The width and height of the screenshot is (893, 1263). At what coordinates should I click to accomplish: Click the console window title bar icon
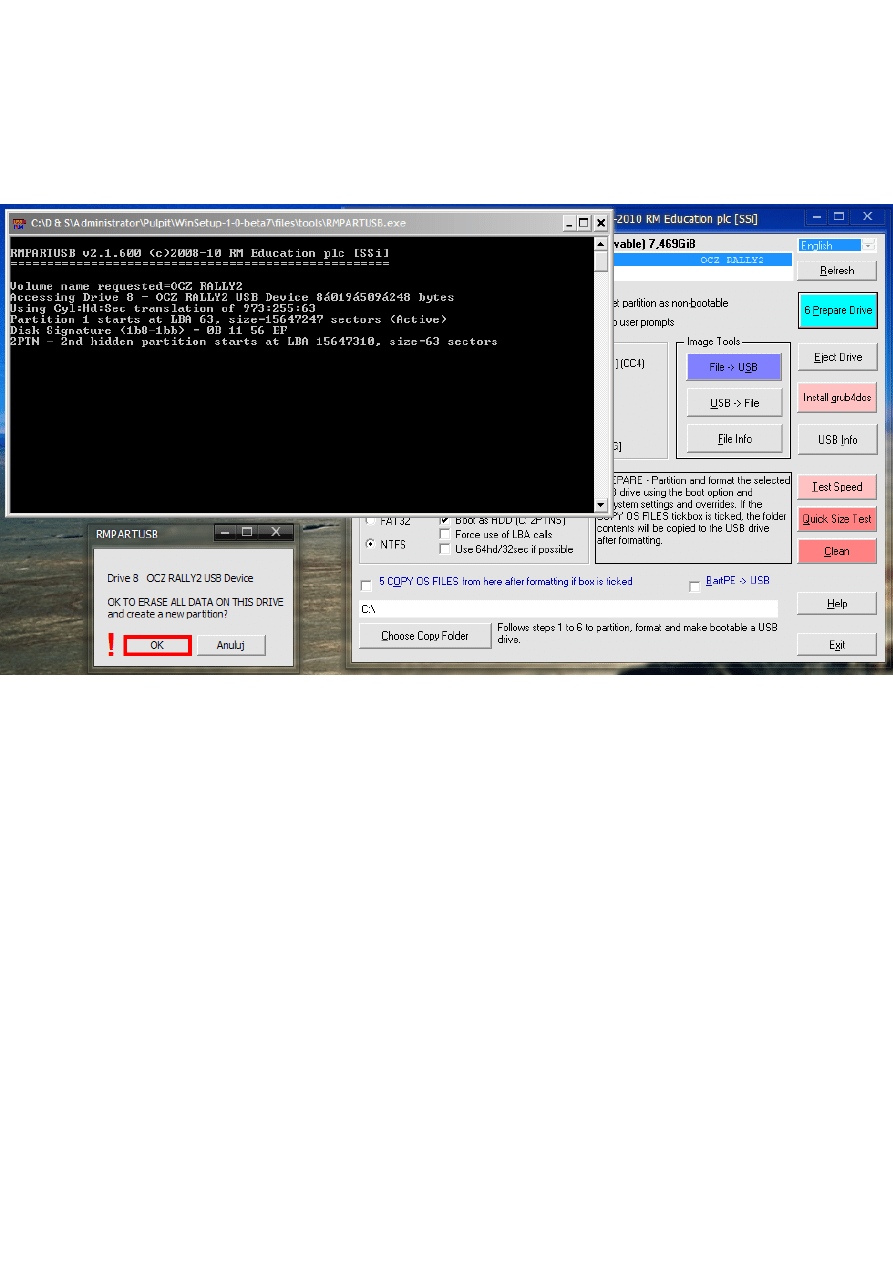click(19, 223)
